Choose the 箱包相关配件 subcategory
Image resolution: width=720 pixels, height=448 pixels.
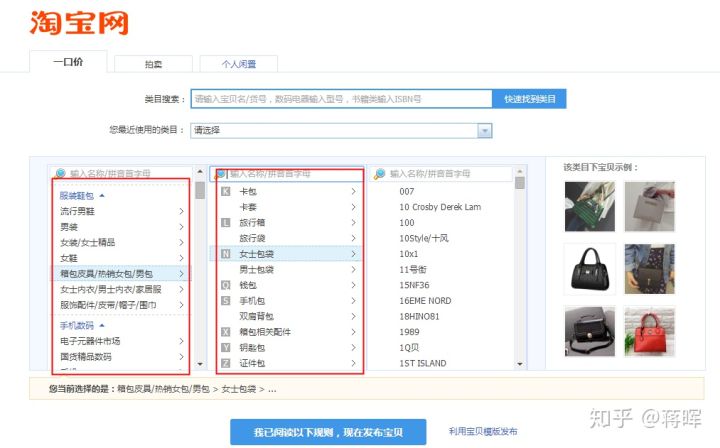(x=287, y=332)
